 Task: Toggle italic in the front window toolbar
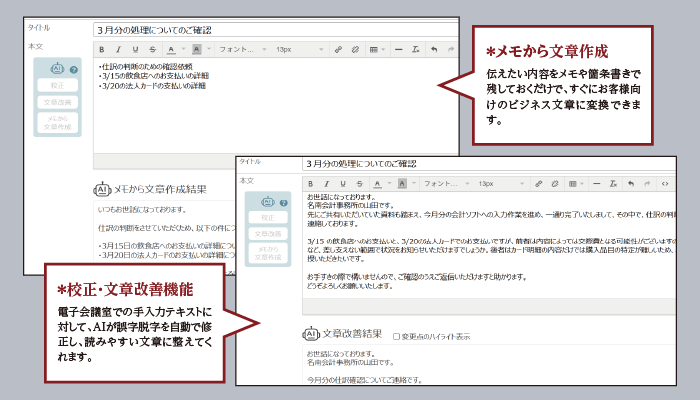327,183
